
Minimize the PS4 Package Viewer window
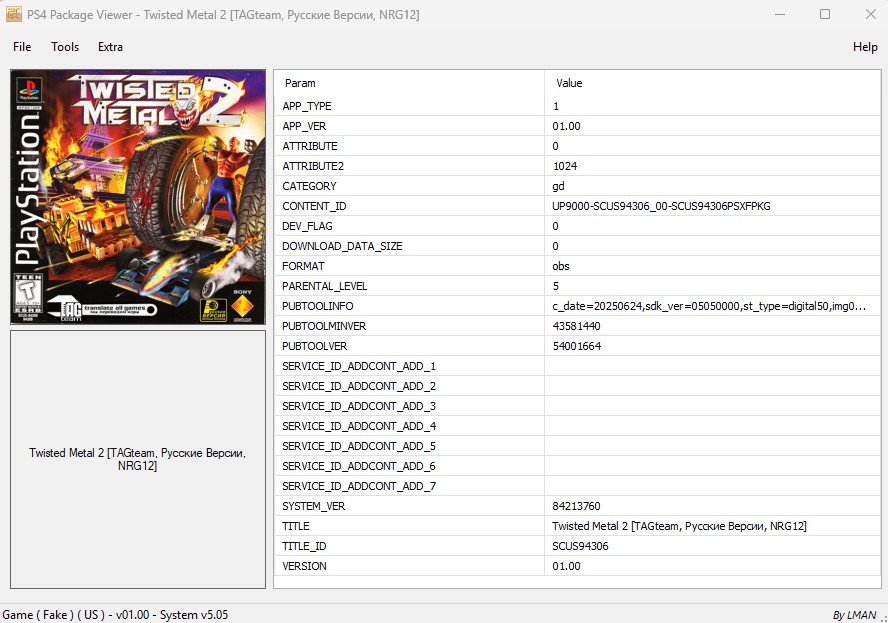pos(780,14)
